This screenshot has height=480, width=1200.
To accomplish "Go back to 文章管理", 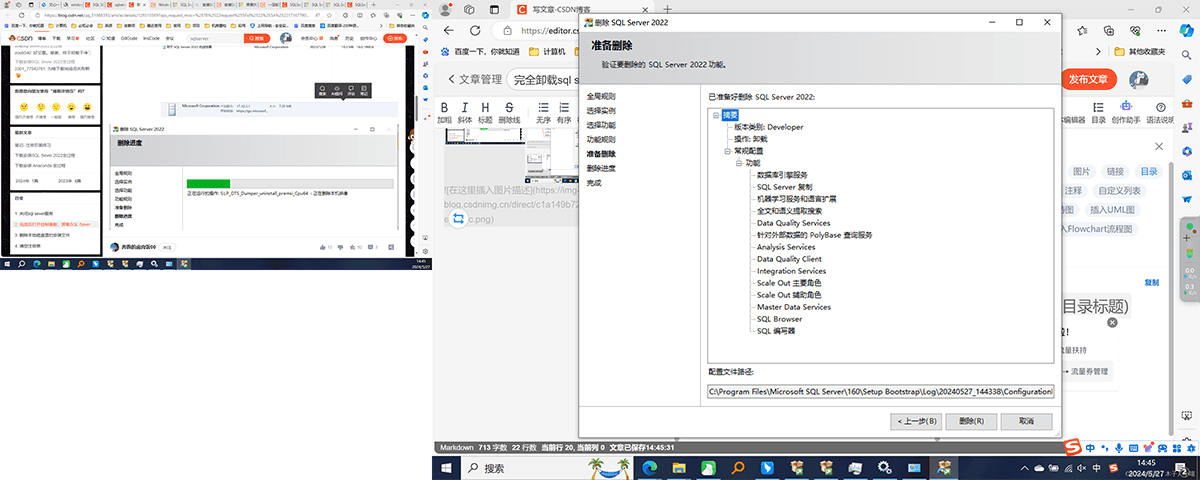I will [475, 79].
